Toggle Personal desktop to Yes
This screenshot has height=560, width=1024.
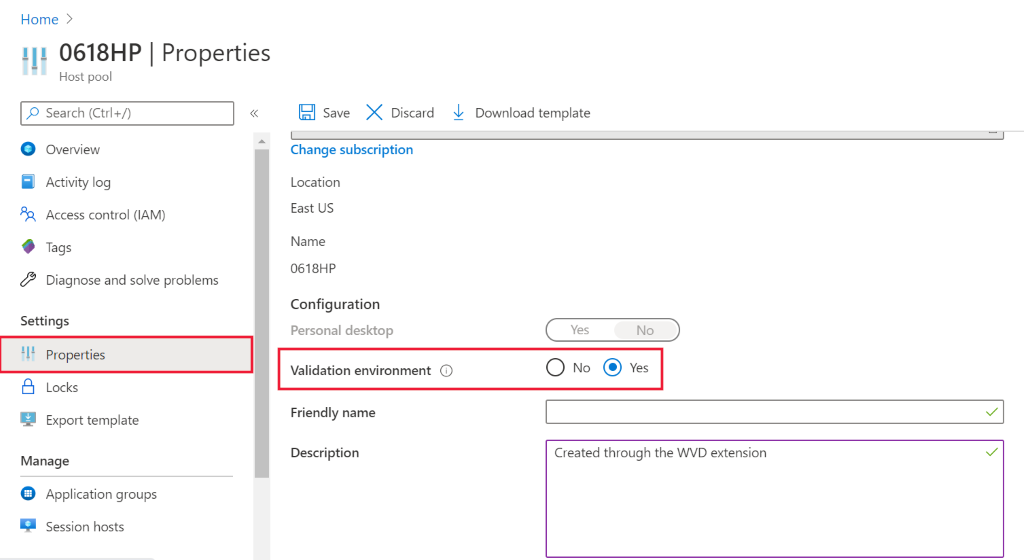click(x=580, y=330)
